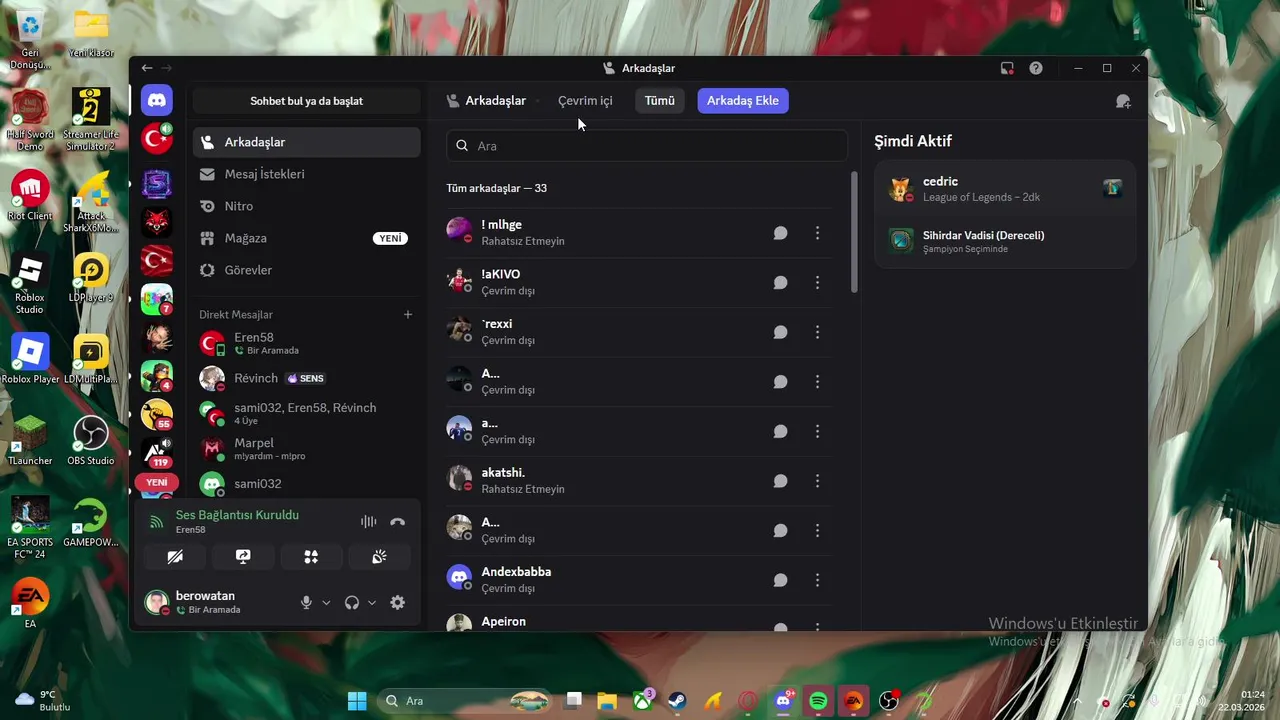This screenshot has height=720, width=1280.
Task: Open more options for !aKIVO
Action: (x=817, y=283)
